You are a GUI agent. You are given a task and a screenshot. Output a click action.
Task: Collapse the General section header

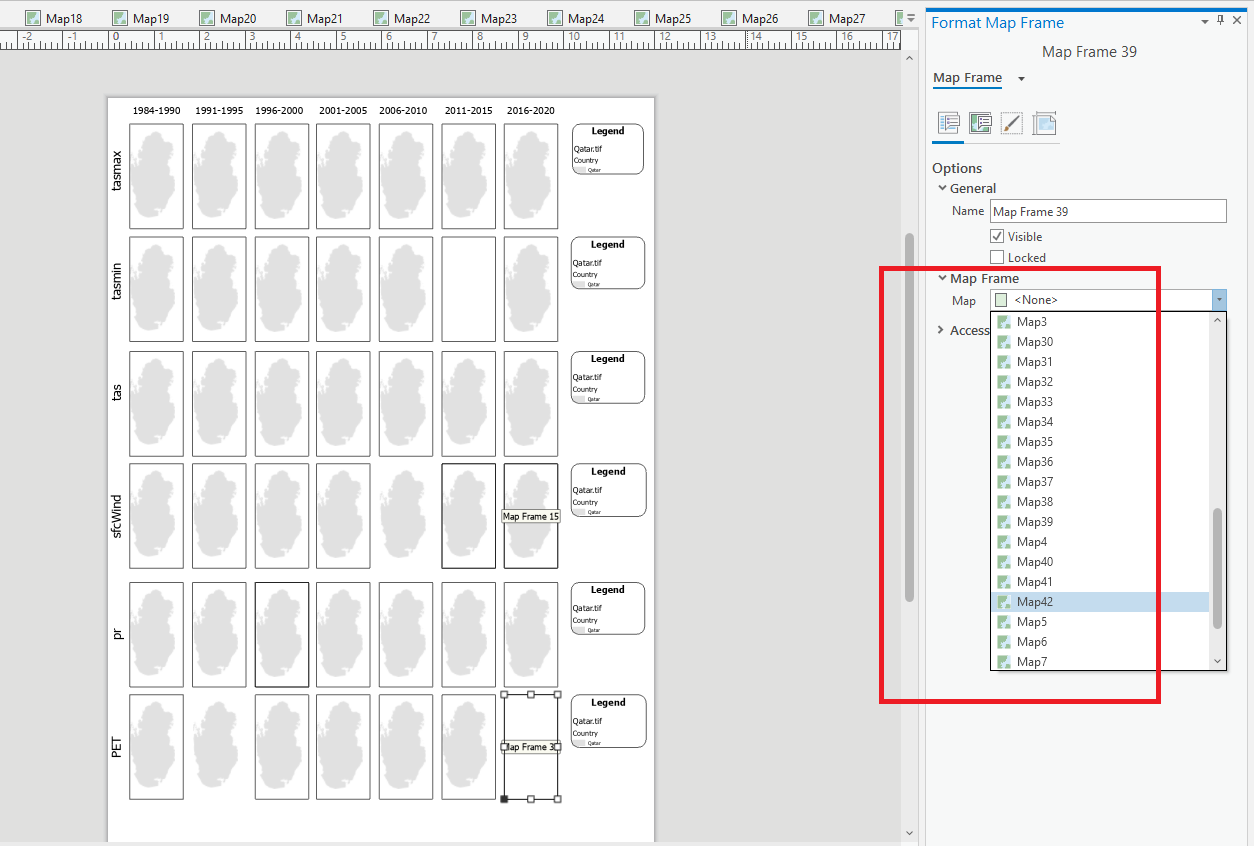pyautogui.click(x=942, y=188)
